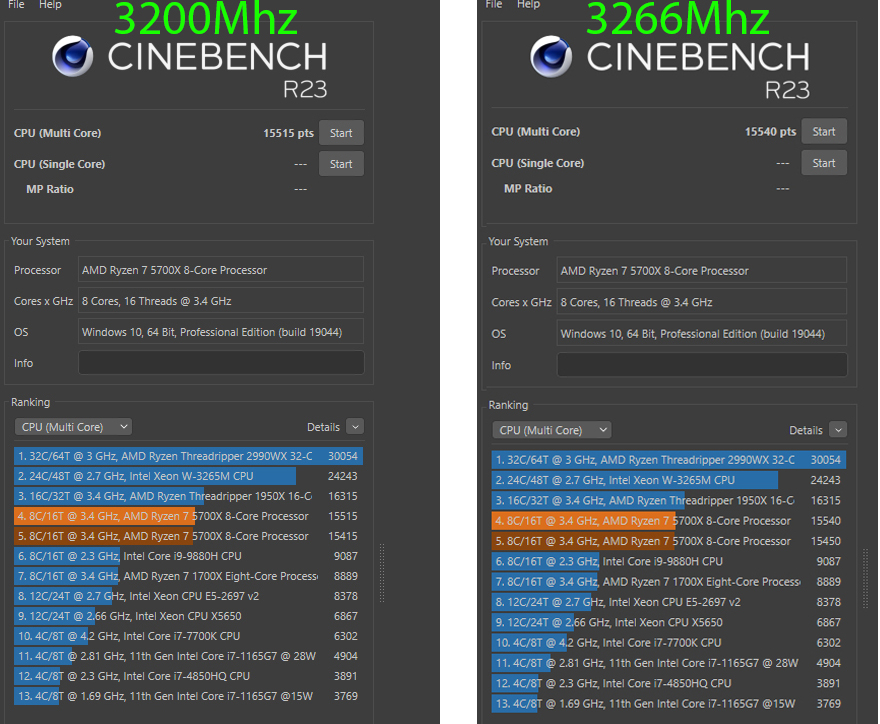Select Ryzen 5700X row scoring 15540
The width and height of the screenshot is (880, 724).
coord(669,521)
